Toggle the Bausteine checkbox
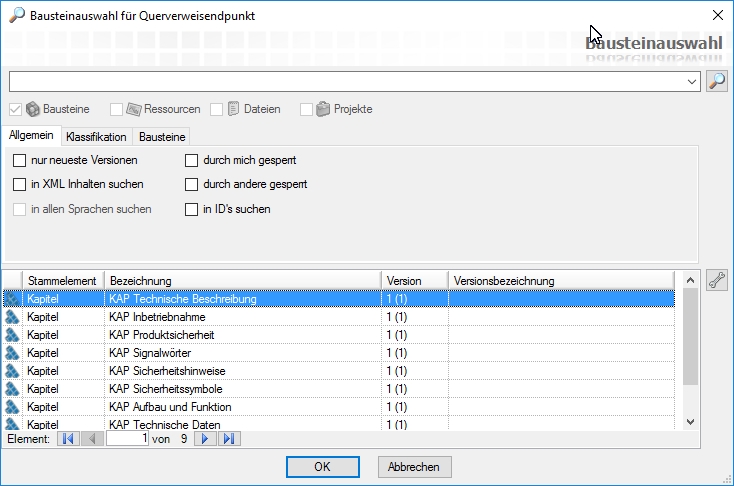Viewport: 734px width, 486px height. click(15, 110)
